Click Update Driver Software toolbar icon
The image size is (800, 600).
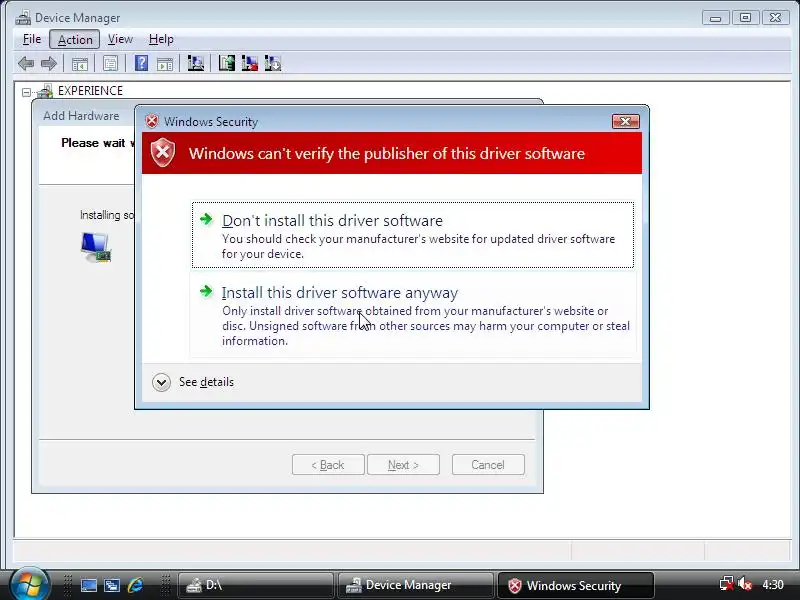[x=227, y=63]
